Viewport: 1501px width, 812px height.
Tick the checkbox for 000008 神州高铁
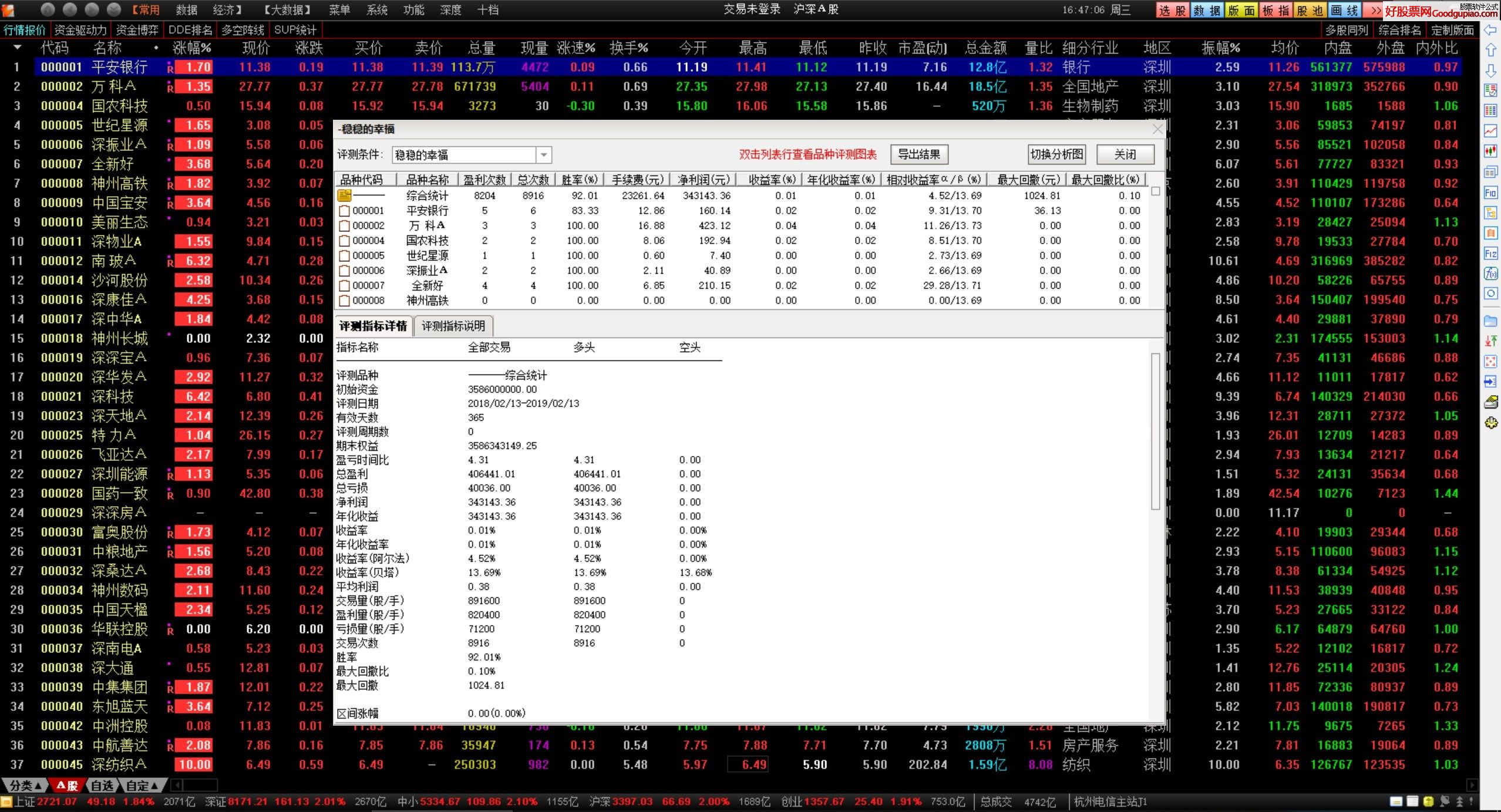coord(344,301)
